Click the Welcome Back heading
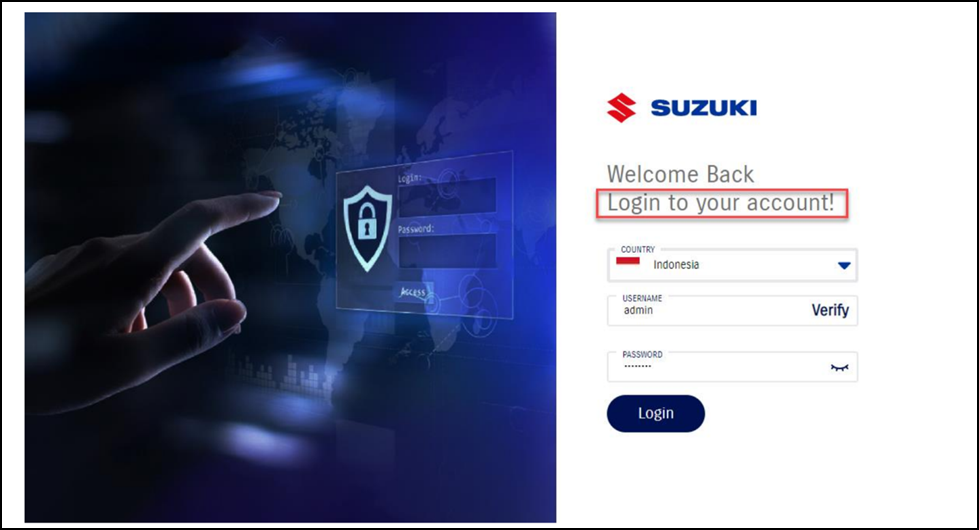The width and height of the screenshot is (979, 530). click(681, 174)
